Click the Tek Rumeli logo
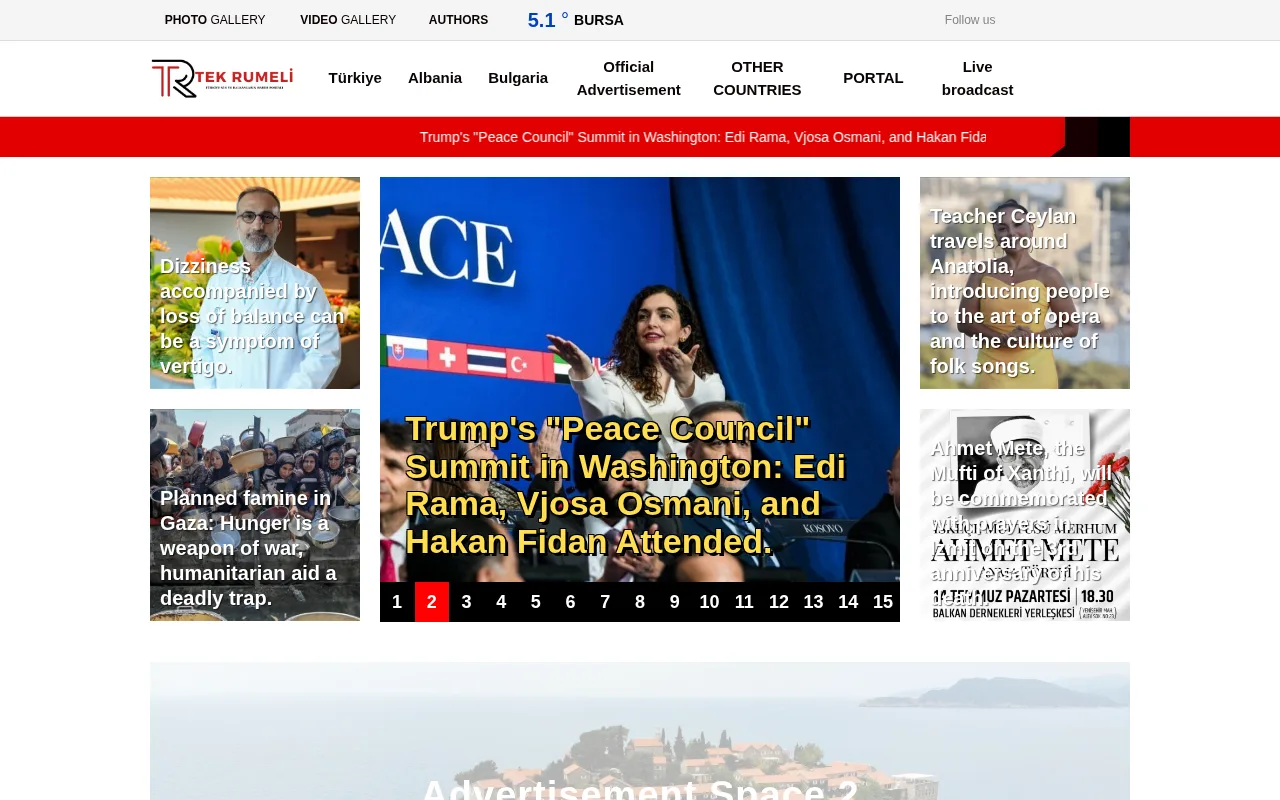This screenshot has width=1280, height=800. [x=222, y=78]
